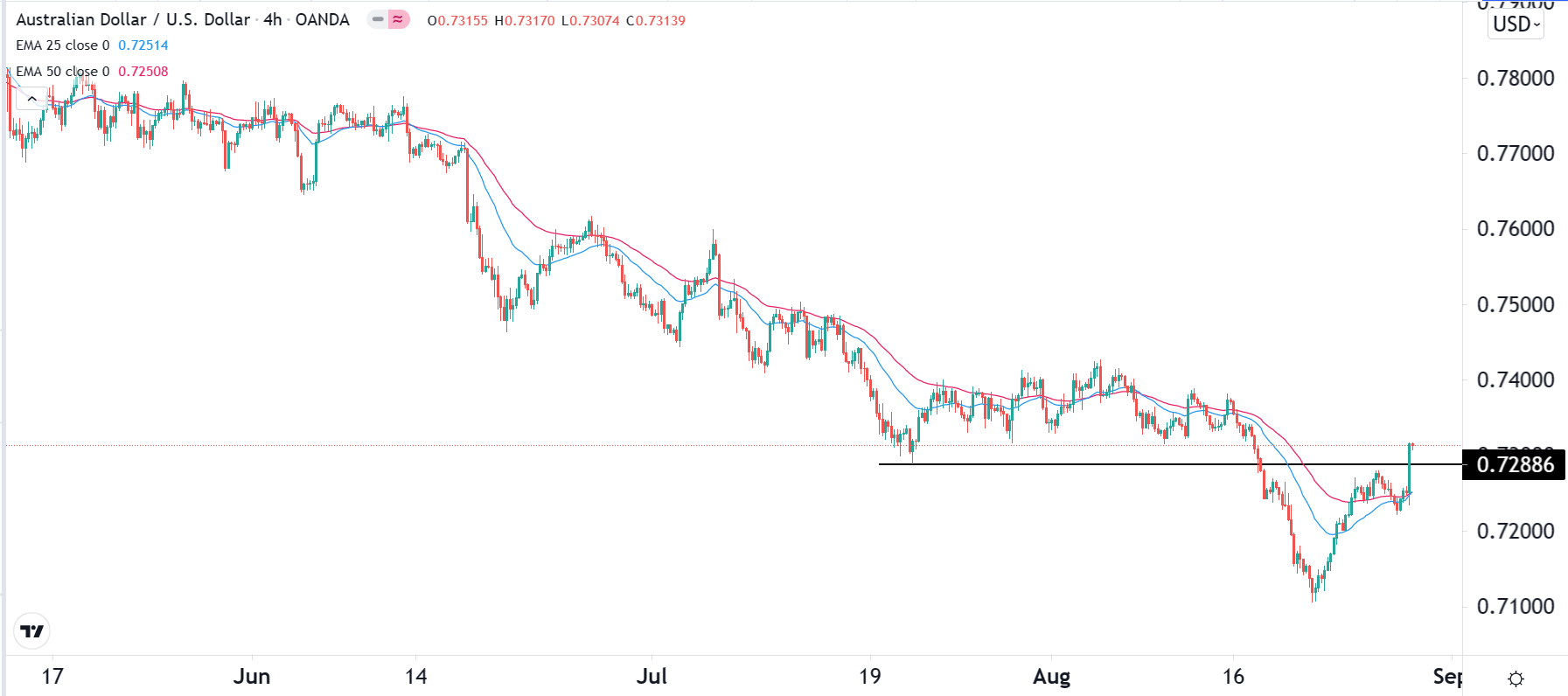This screenshot has height=696, width=1568.
Task: Select the EMA 50 indicator legend
Action: 63,72
